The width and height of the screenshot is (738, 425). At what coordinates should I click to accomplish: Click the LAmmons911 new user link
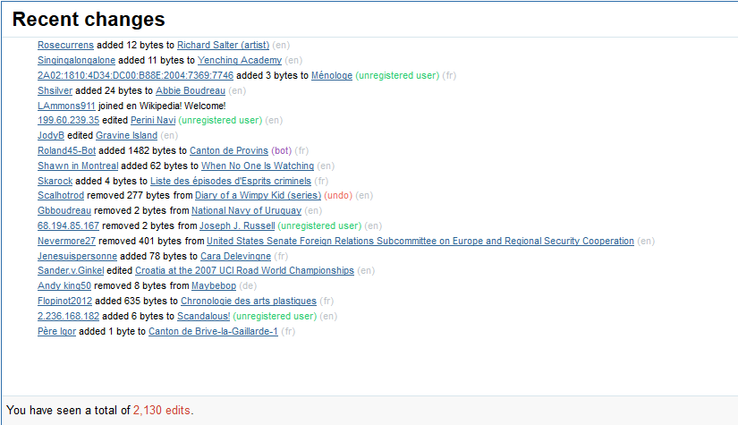pos(66,105)
